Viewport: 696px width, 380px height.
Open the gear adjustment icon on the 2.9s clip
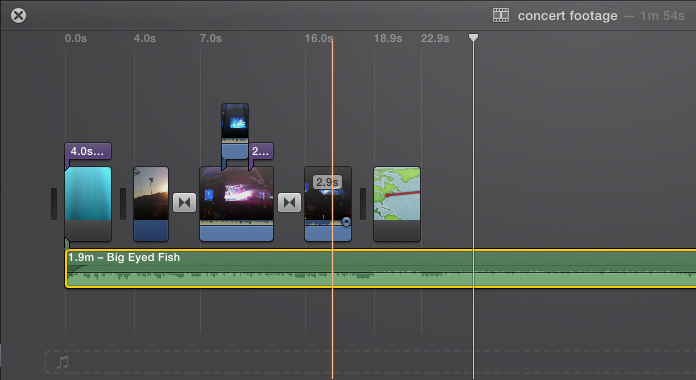click(x=346, y=221)
